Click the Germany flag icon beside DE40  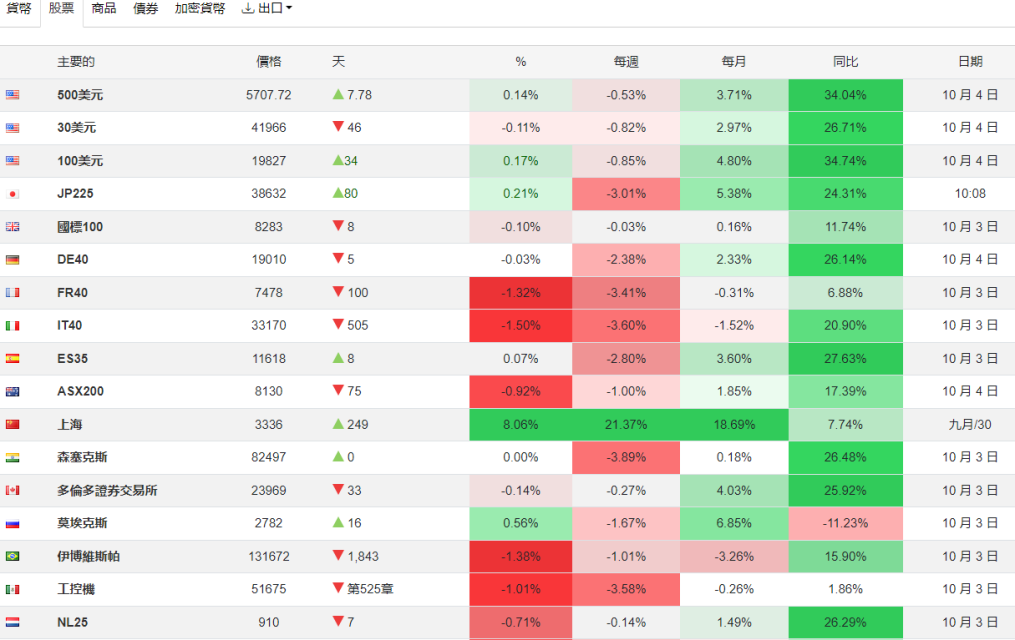click(12, 260)
